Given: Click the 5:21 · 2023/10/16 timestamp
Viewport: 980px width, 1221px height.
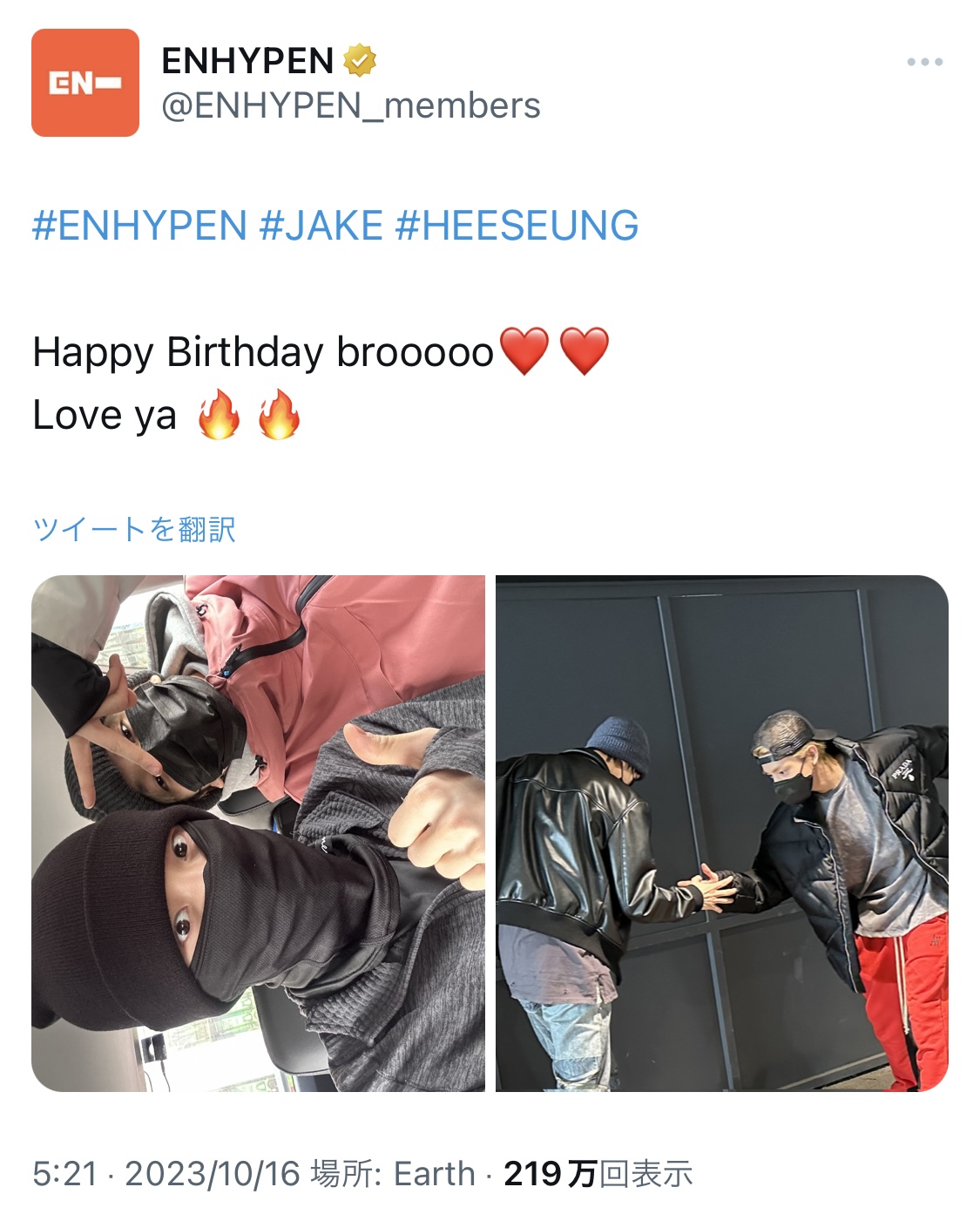Looking at the screenshot, I should click(x=166, y=1174).
